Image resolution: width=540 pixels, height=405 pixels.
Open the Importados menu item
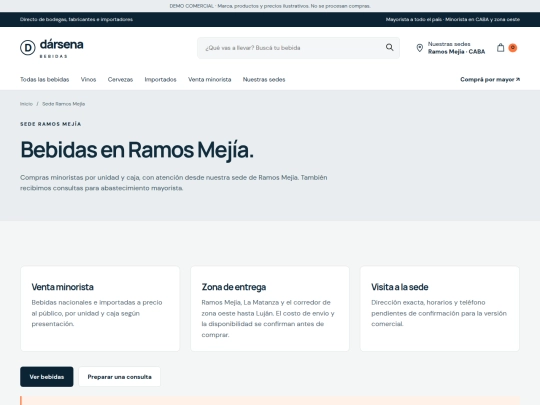coord(160,80)
